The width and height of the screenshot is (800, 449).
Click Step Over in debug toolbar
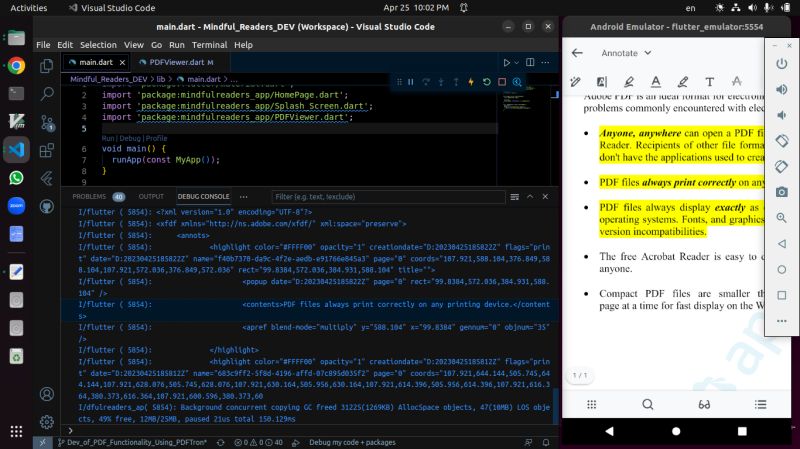pyautogui.click(x=426, y=82)
